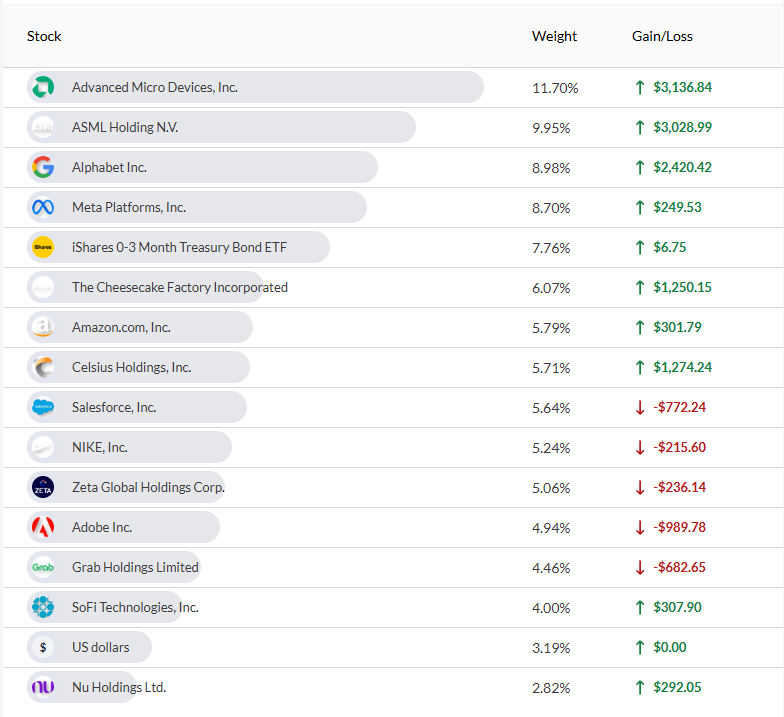The width and height of the screenshot is (784, 717).
Task: Open Advanced Micro Devices, Inc. stock
Action: coord(154,88)
